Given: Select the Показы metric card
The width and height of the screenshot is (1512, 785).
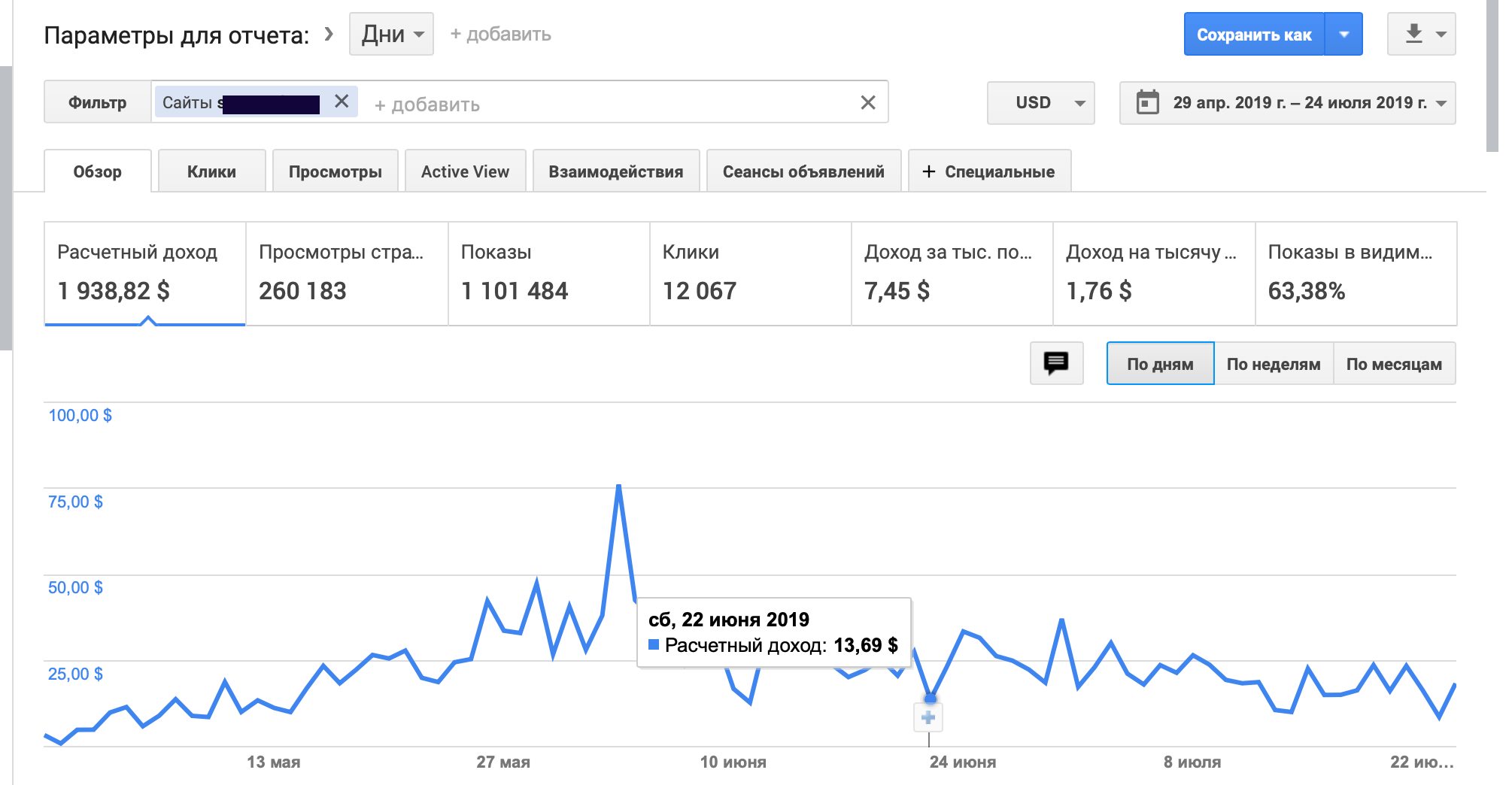Looking at the screenshot, I should pyautogui.click(x=548, y=274).
